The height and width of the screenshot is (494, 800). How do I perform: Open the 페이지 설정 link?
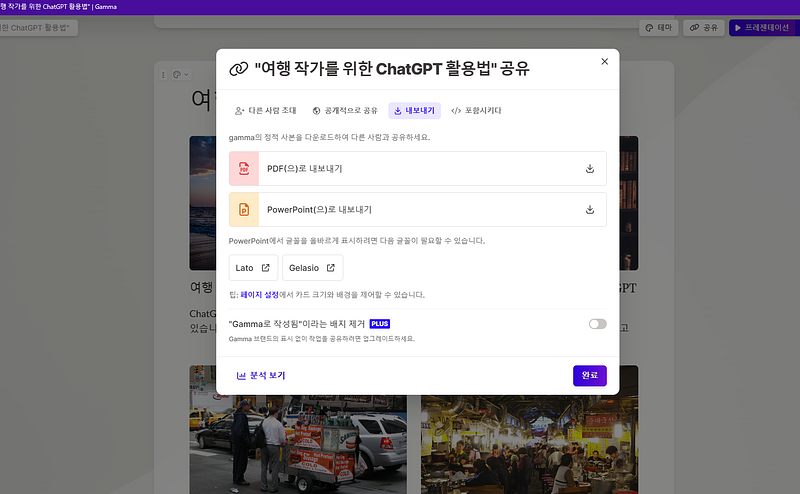pos(259,294)
